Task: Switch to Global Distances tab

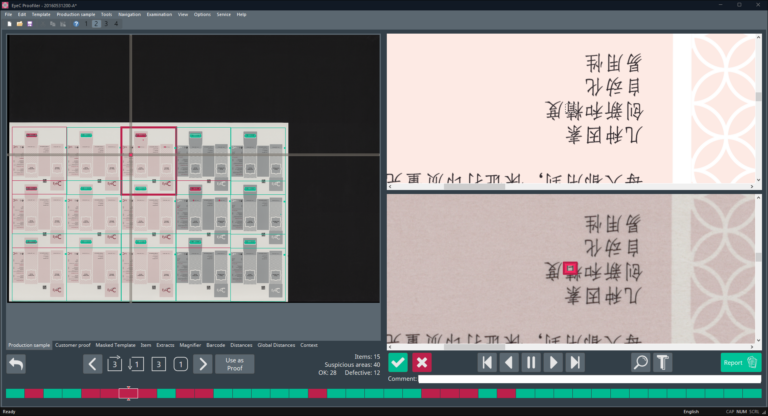Action: tap(276, 345)
